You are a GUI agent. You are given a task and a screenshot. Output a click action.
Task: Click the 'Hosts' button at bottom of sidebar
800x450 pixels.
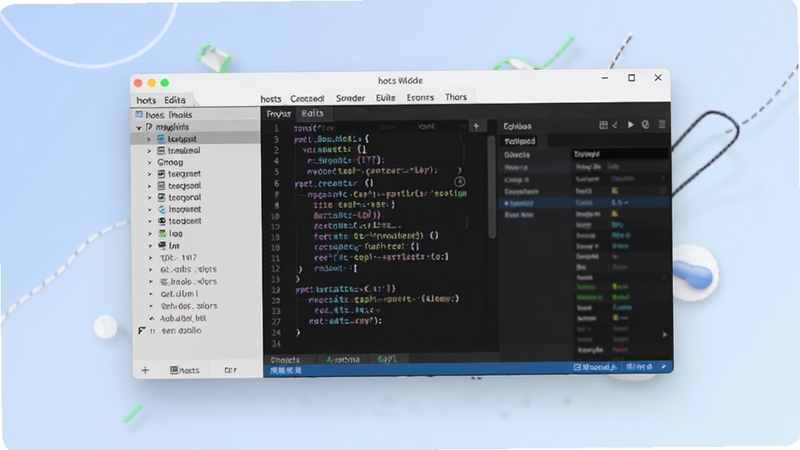pos(184,370)
